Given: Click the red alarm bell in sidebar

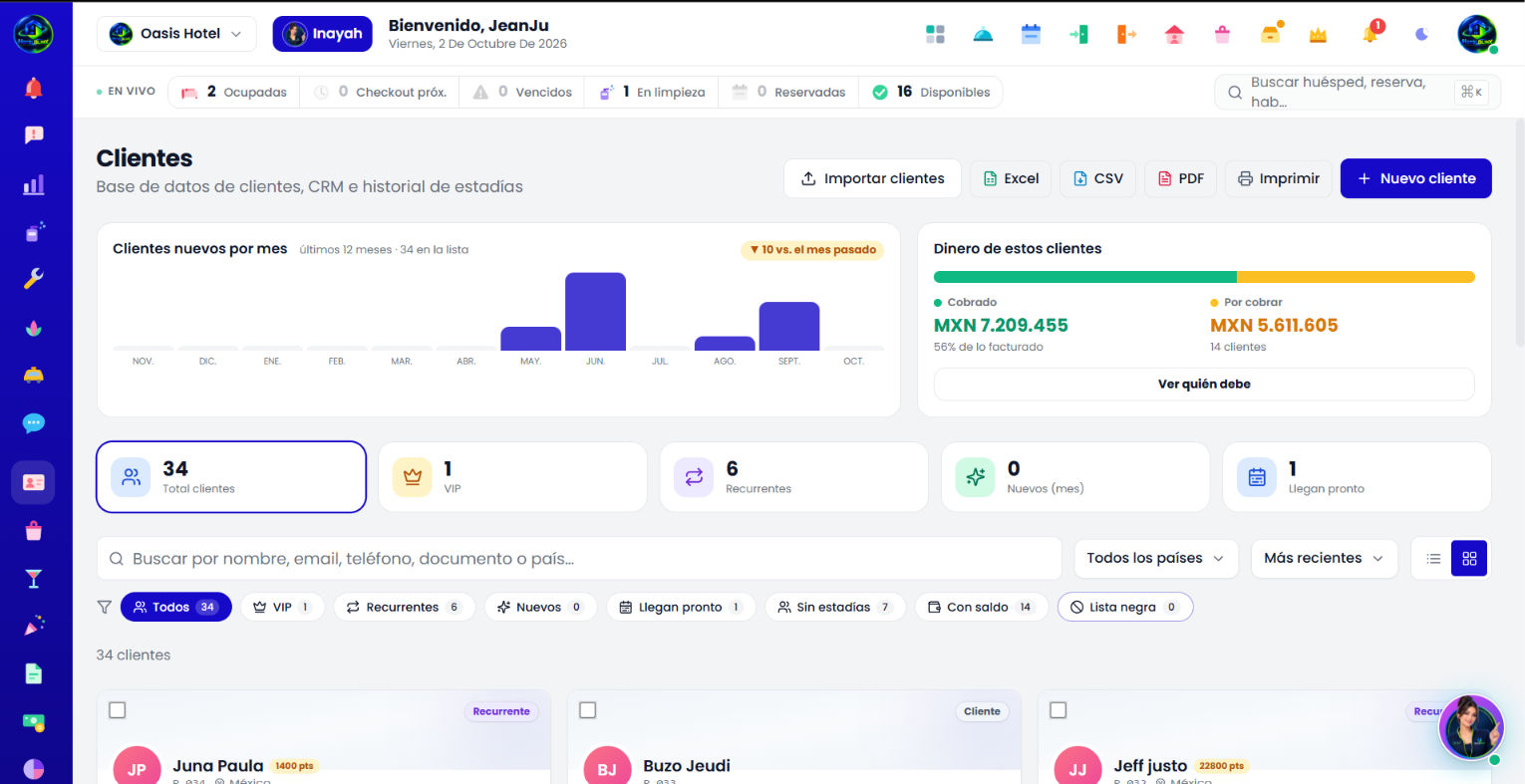Looking at the screenshot, I should click(34, 88).
